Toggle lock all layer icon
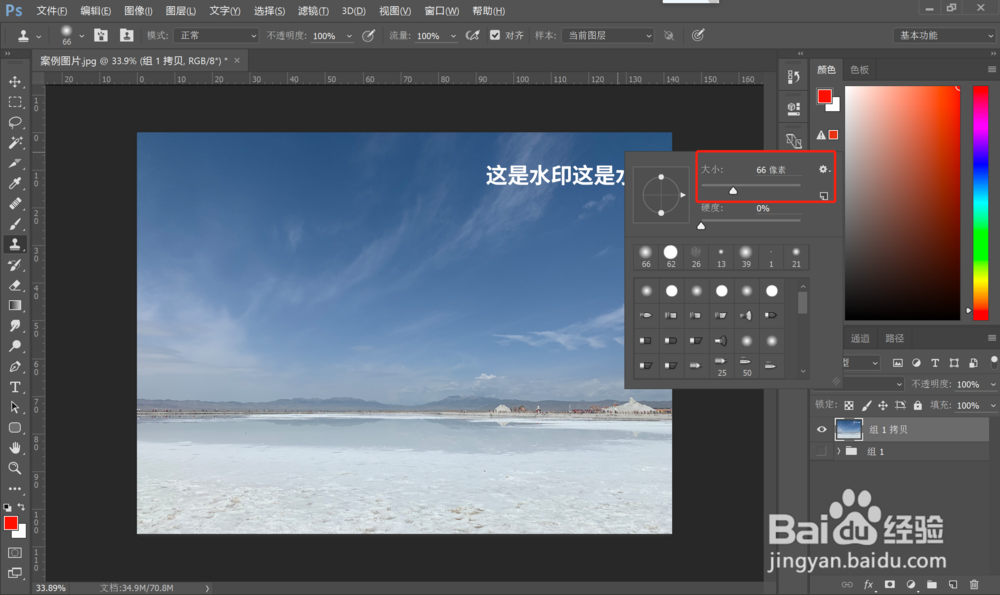The width and height of the screenshot is (1000, 595). point(917,405)
